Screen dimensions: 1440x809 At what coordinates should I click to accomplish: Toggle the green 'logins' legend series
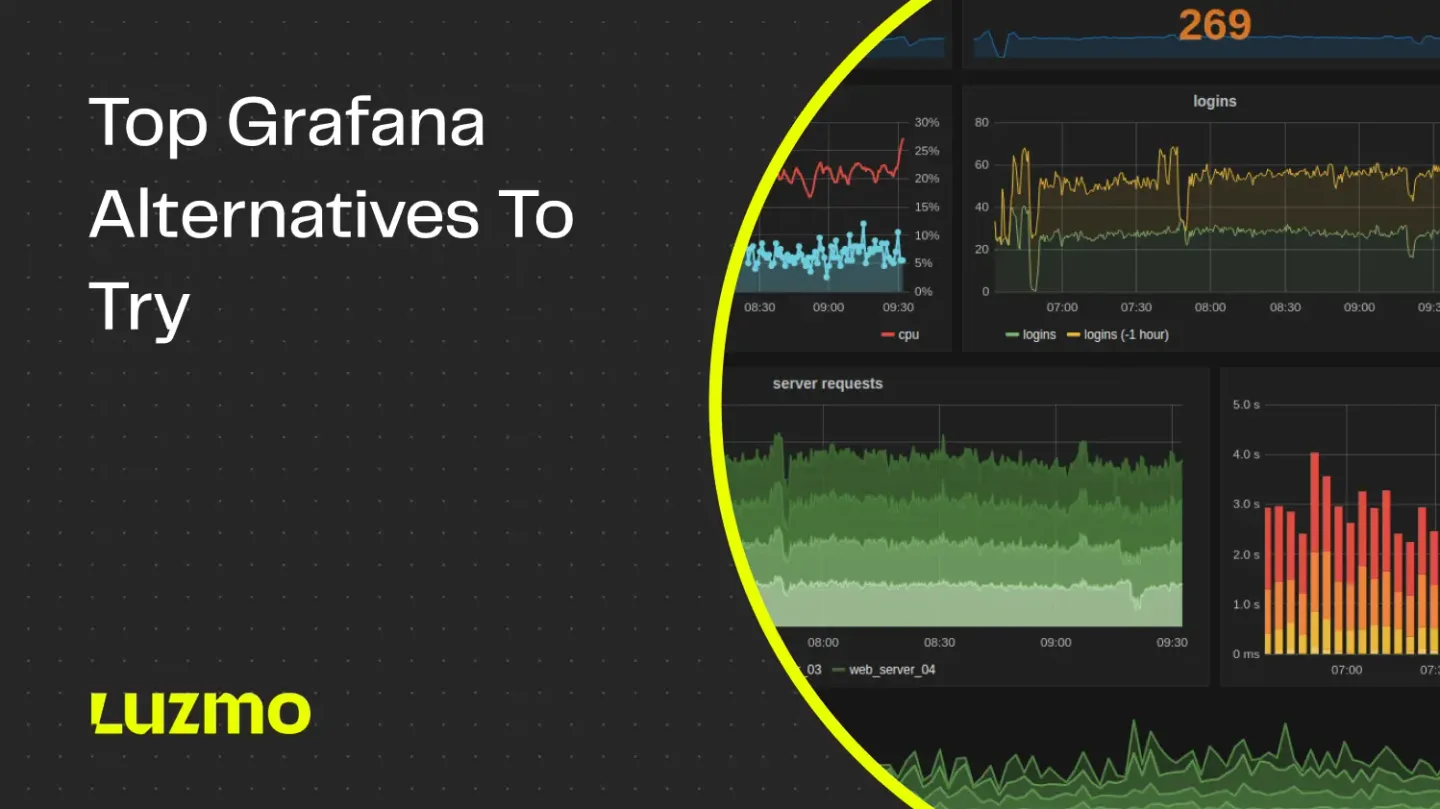click(x=1030, y=334)
